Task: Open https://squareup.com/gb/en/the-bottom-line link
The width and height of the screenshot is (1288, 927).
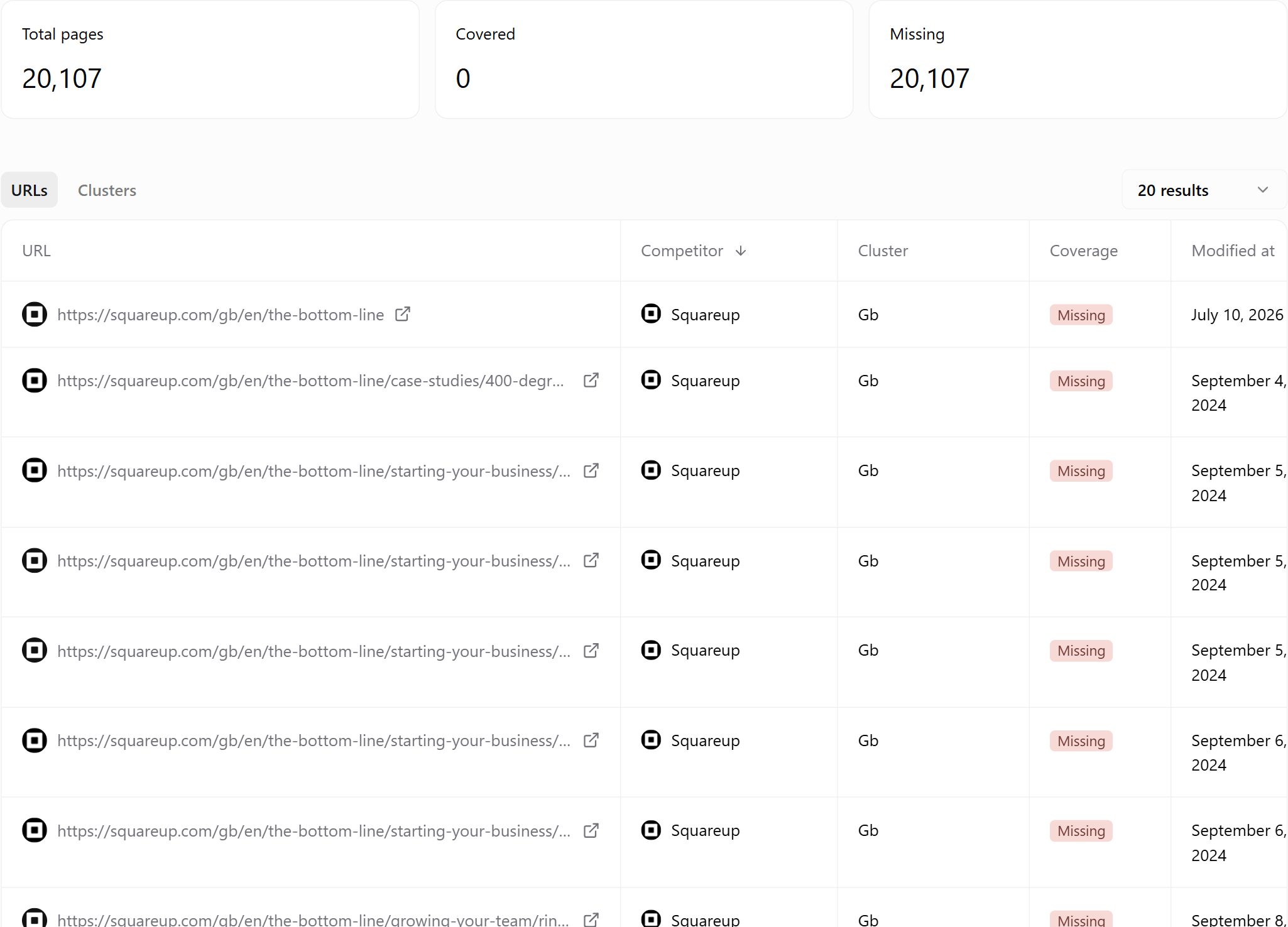Action: pyautogui.click(x=221, y=315)
